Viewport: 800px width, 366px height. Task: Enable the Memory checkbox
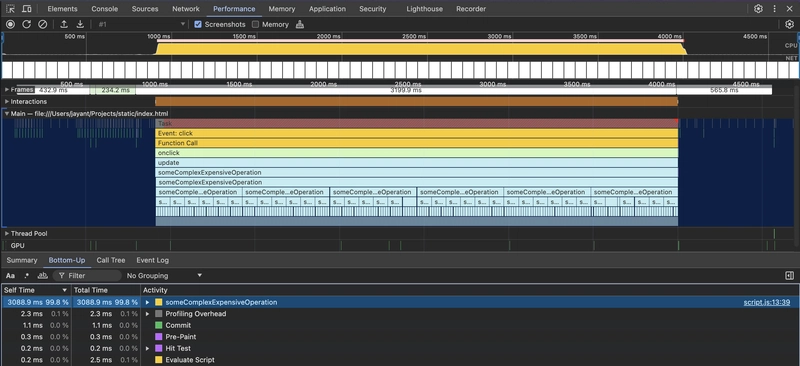pyautogui.click(x=256, y=24)
